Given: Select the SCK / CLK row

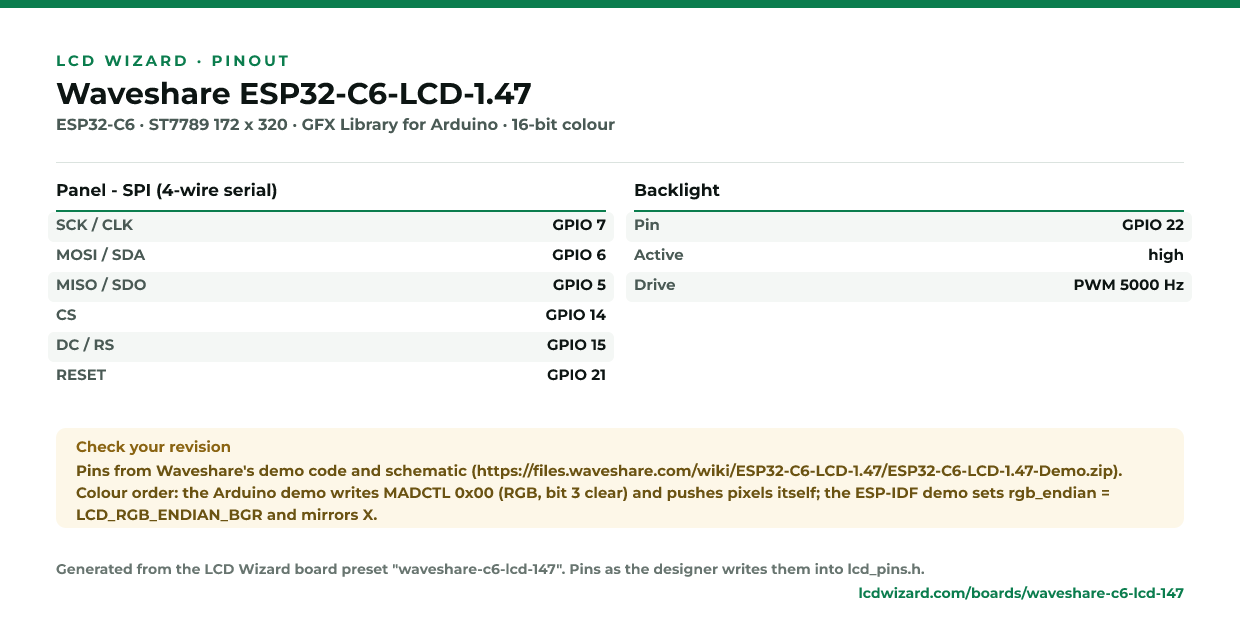Looking at the screenshot, I should 331,225.
